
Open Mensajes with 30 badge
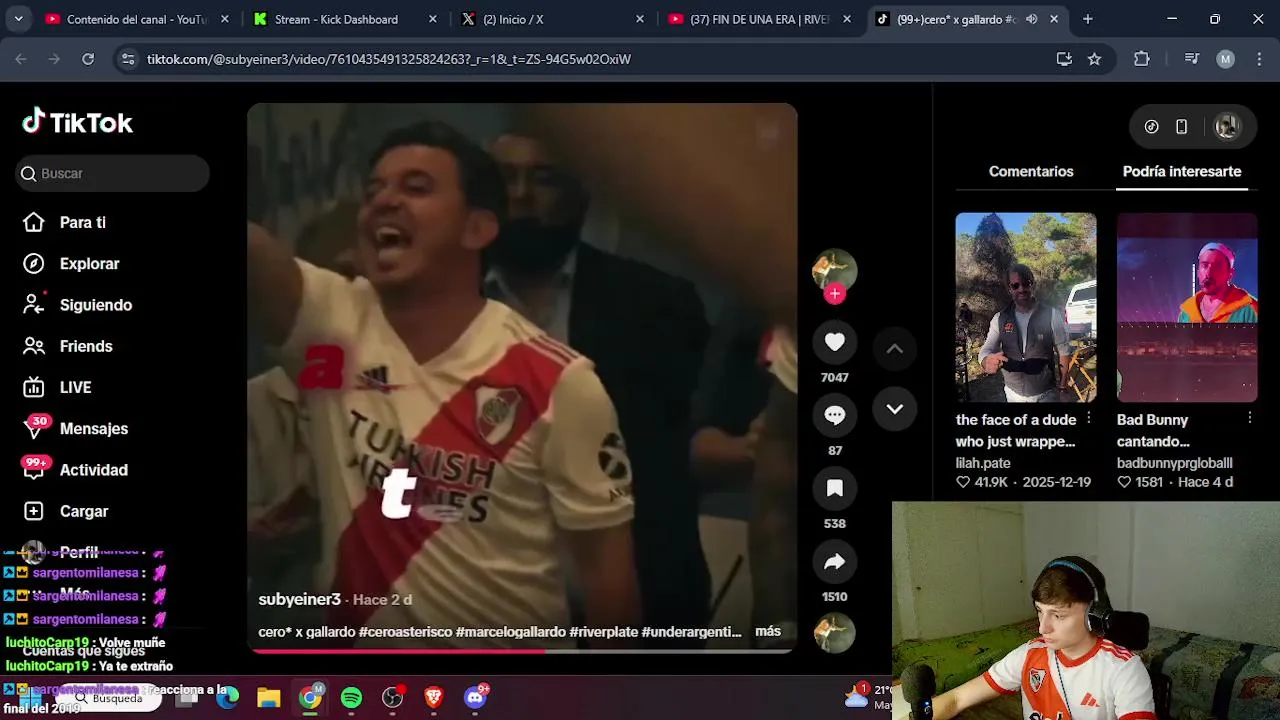tap(75, 428)
